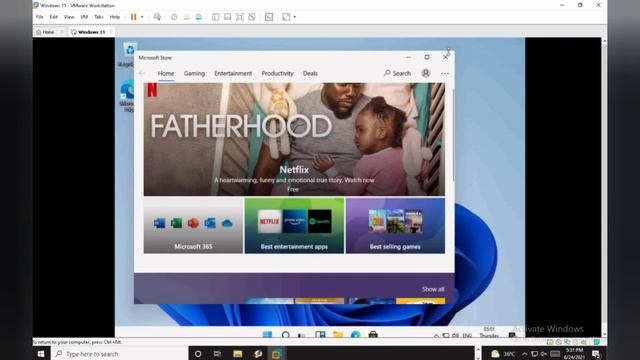Viewport: 640px width, 360px height.
Task: Click the host taskbar search box
Action: coord(119,354)
